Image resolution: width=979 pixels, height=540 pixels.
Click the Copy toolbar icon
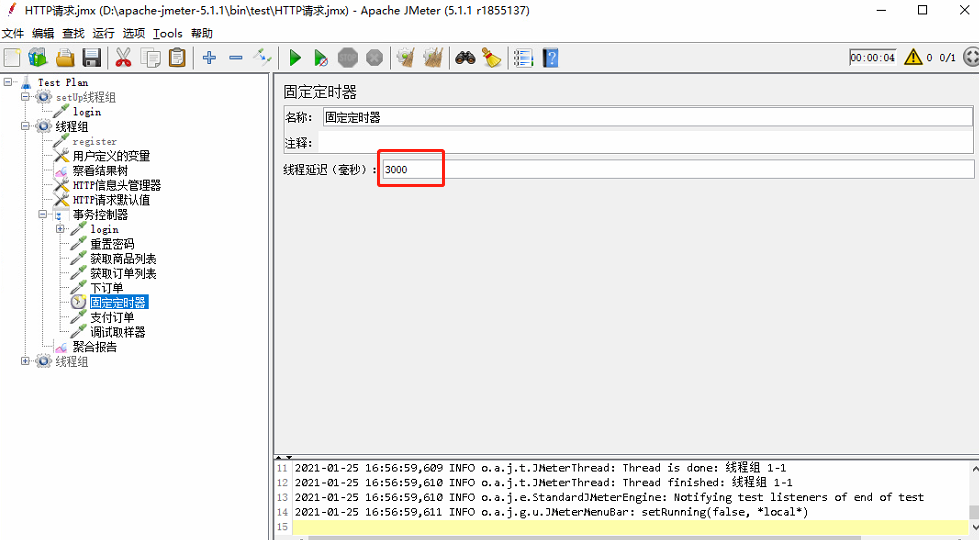point(150,58)
